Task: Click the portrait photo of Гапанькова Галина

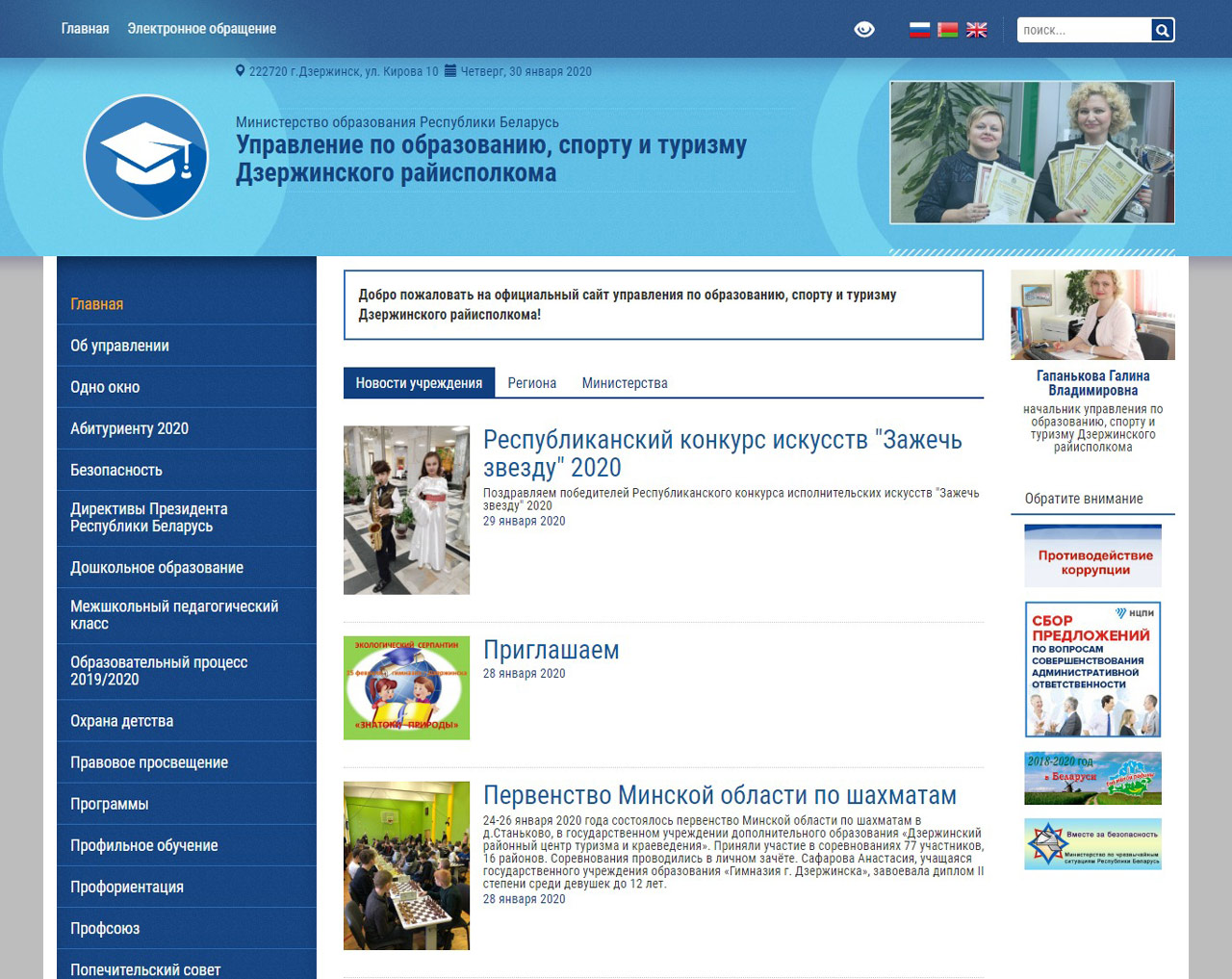Action: pos(1092,315)
